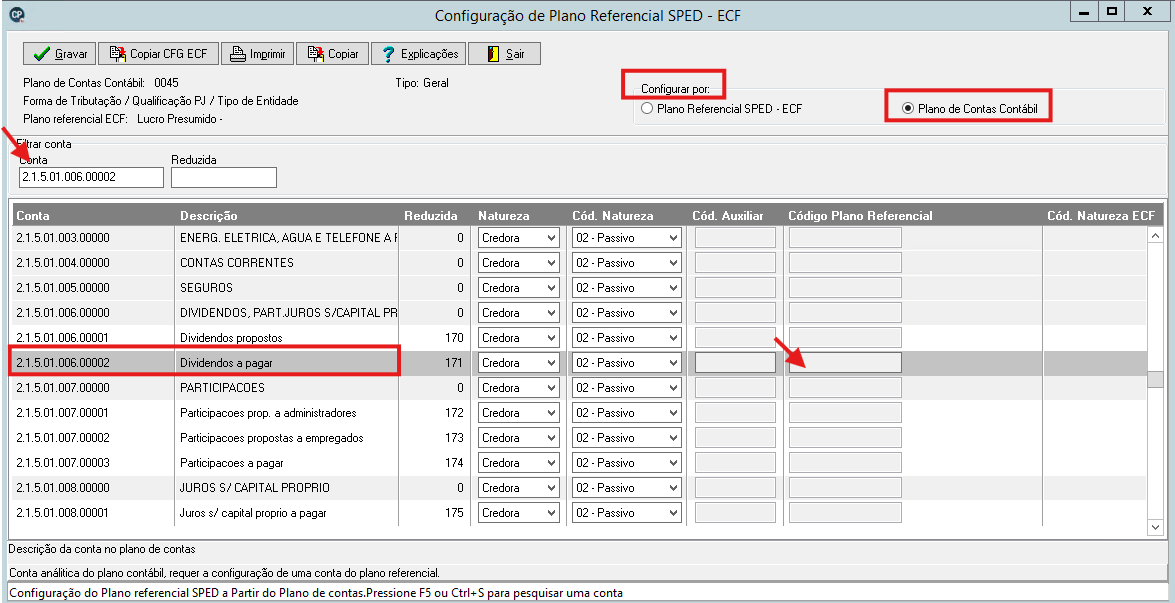Click the table's scroll up arrow
The width and height of the screenshot is (1175, 603).
pyautogui.click(x=1156, y=235)
